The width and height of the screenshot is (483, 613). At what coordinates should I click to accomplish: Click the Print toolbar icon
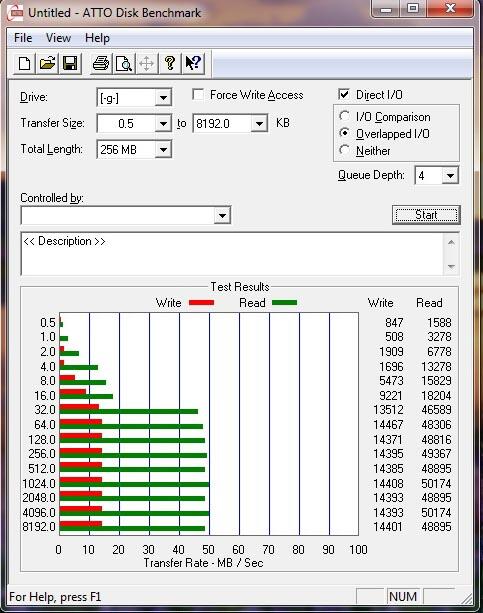pos(101,63)
